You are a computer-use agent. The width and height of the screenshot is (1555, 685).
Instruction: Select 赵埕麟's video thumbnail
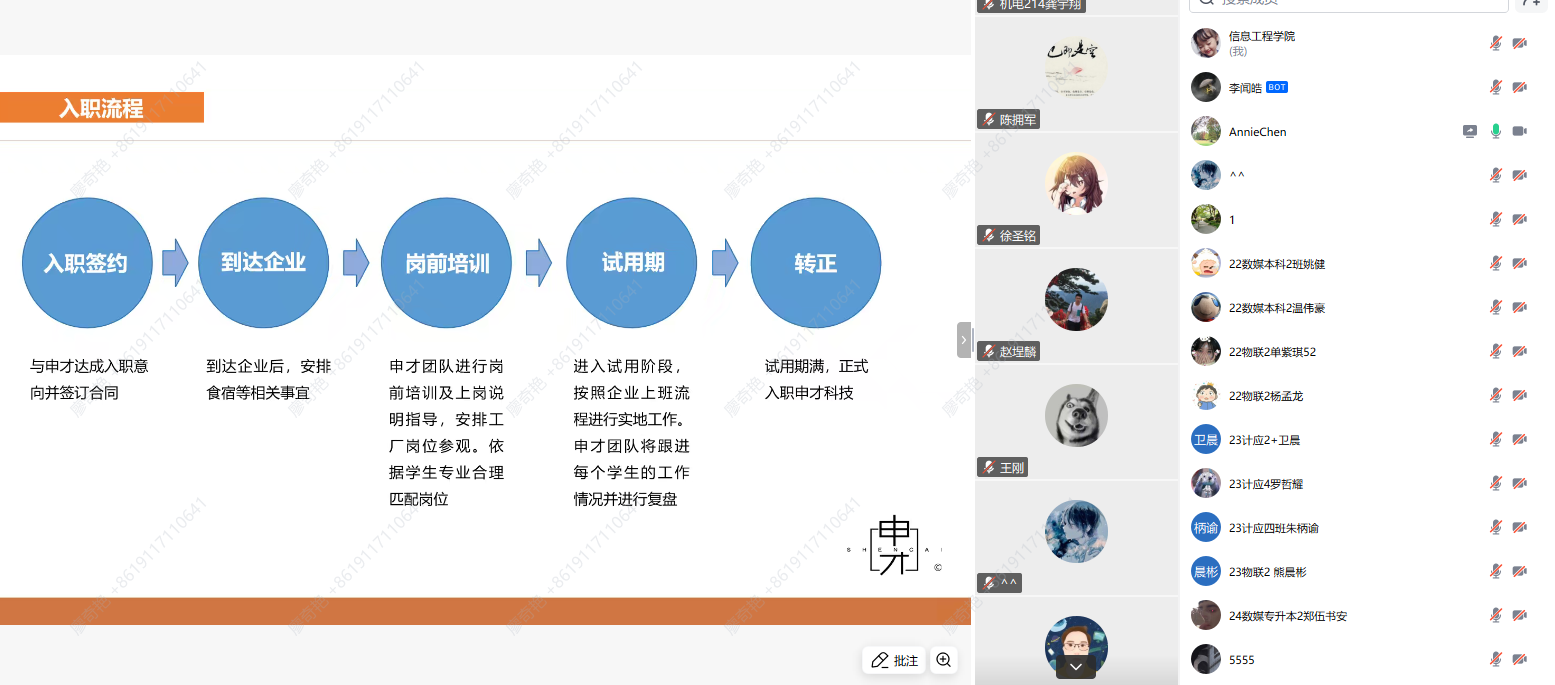(x=1076, y=300)
